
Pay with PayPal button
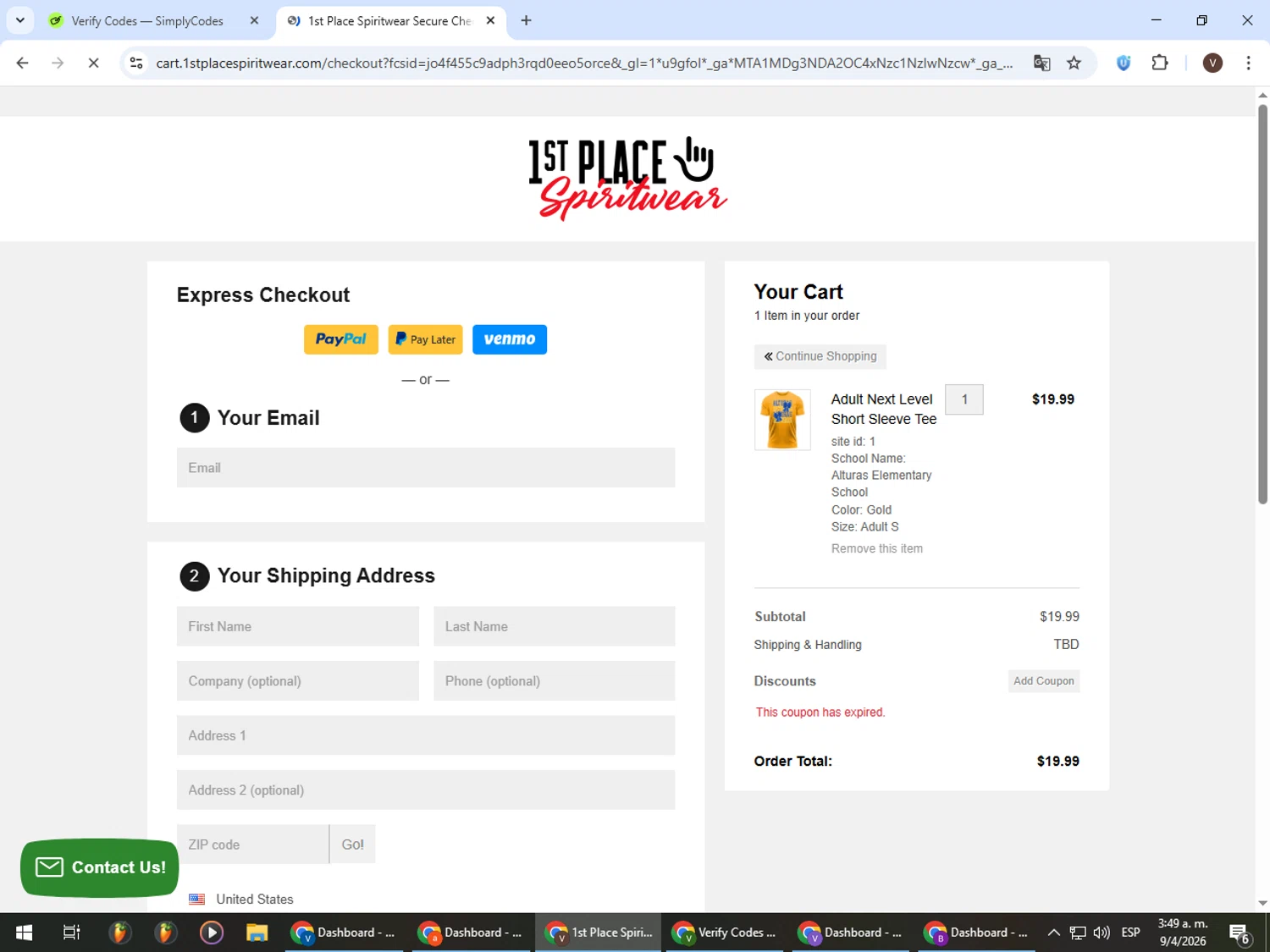click(340, 339)
